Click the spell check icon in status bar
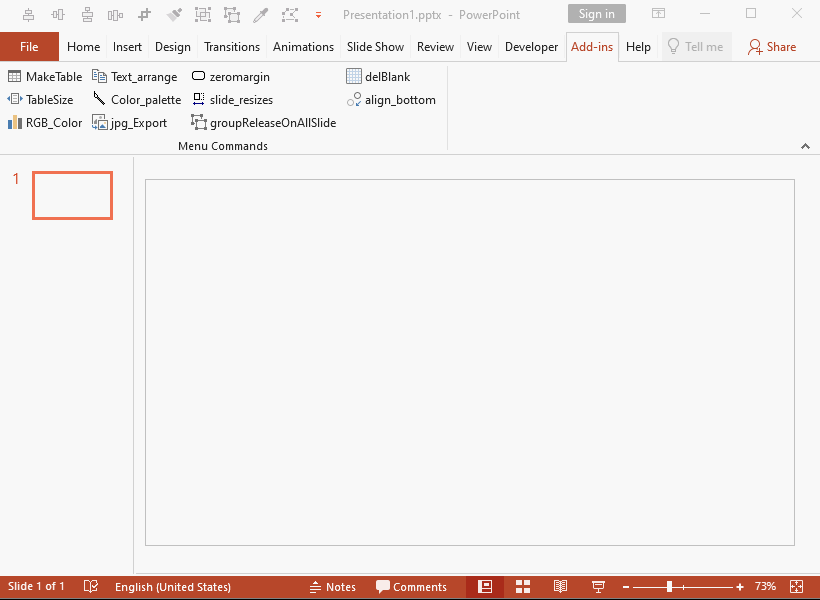The height and width of the screenshot is (600, 820). [91, 586]
